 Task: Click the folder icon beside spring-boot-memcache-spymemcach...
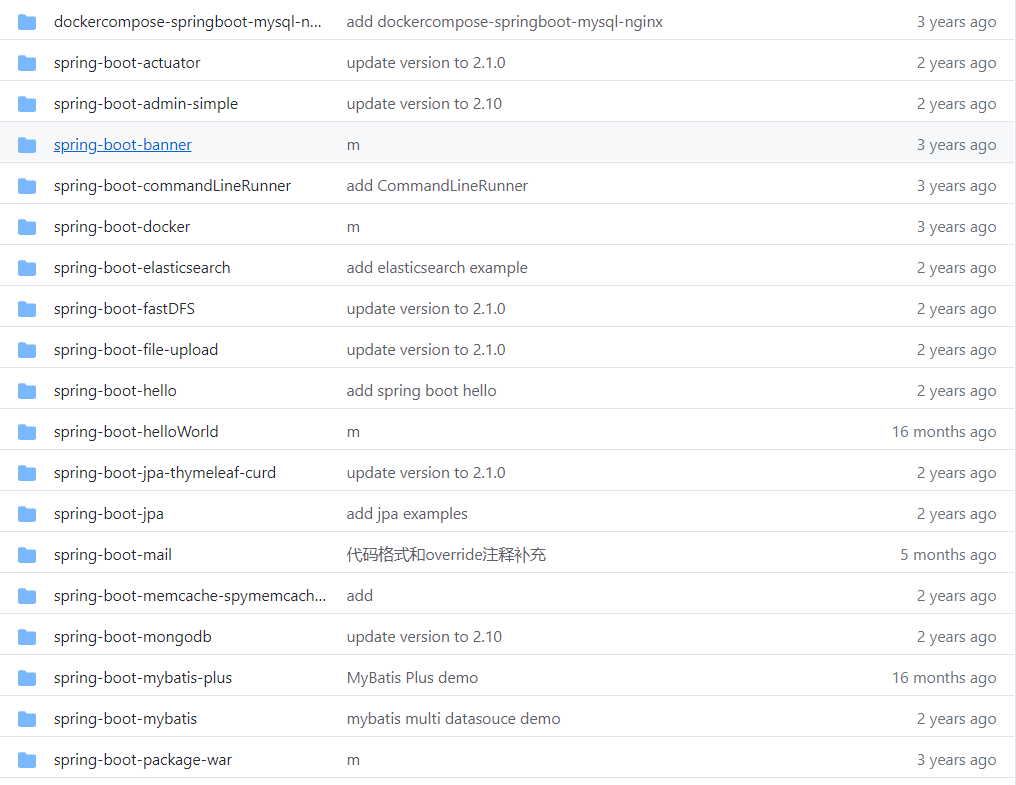(x=27, y=596)
